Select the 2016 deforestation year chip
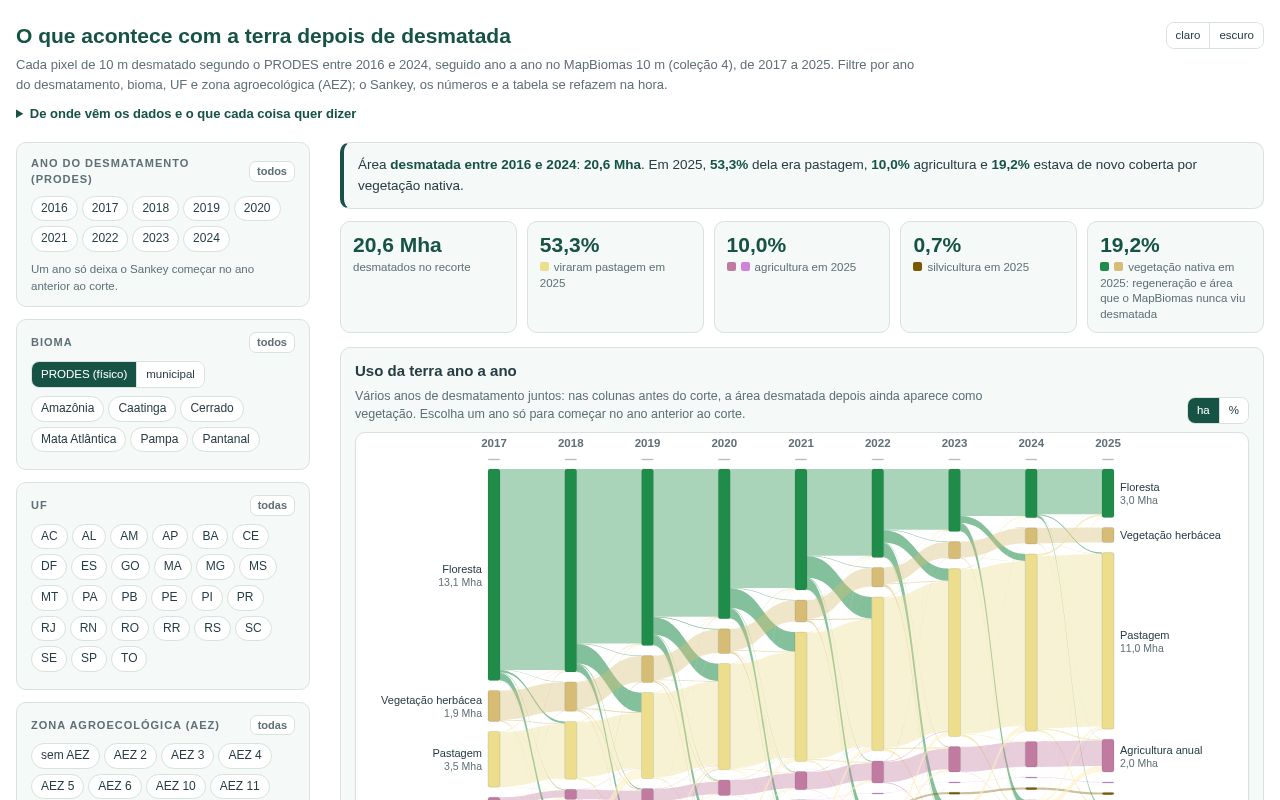 click(54, 208)
